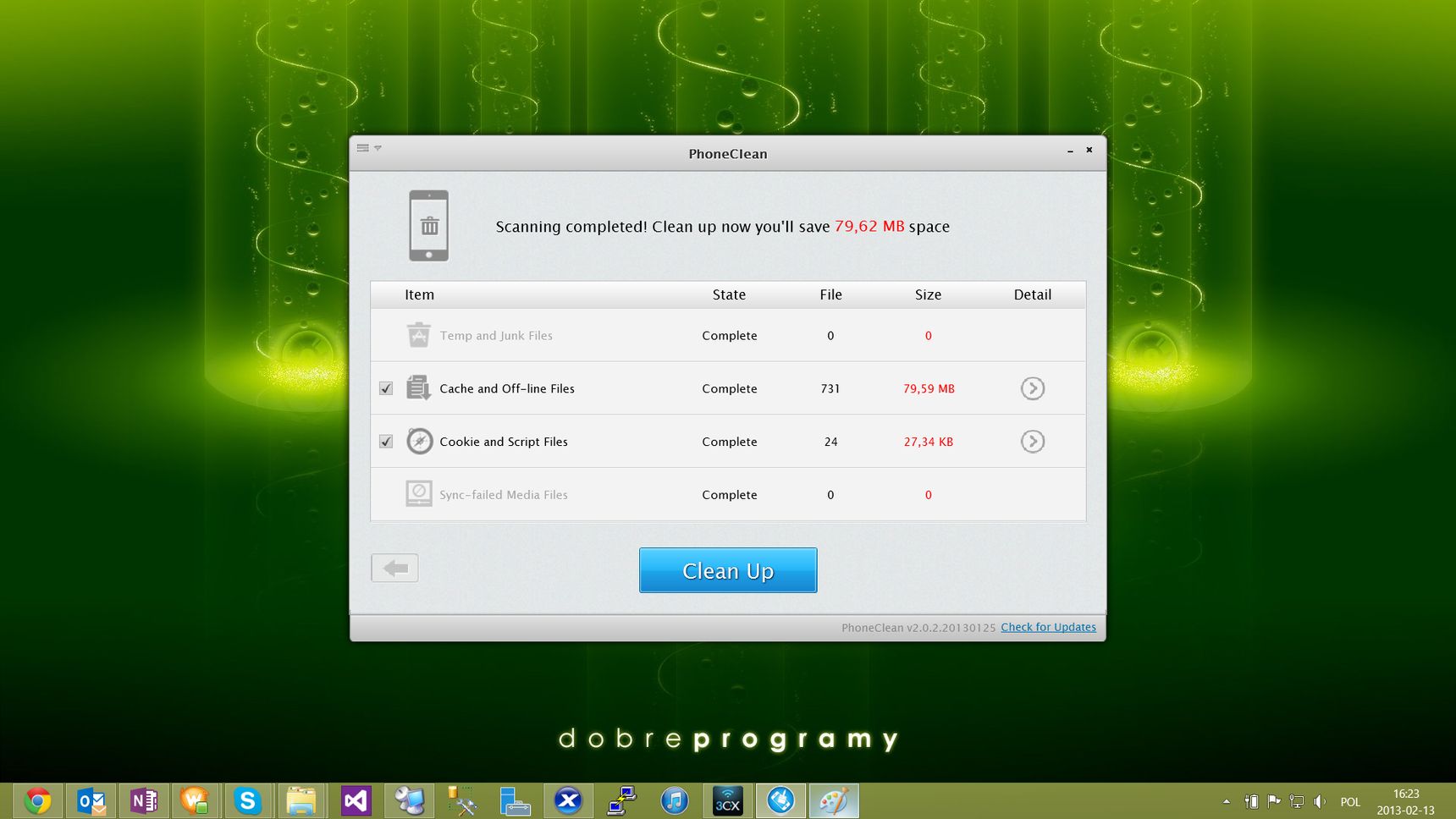View details for Cookie and Script Files

(x=1033, y=442)
